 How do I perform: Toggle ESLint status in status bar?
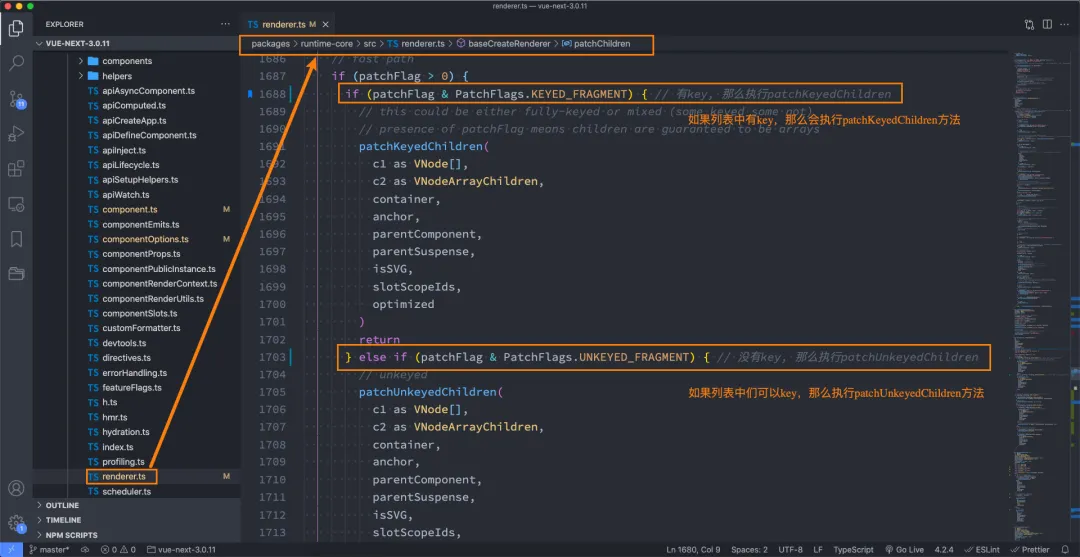click(984, 549)
